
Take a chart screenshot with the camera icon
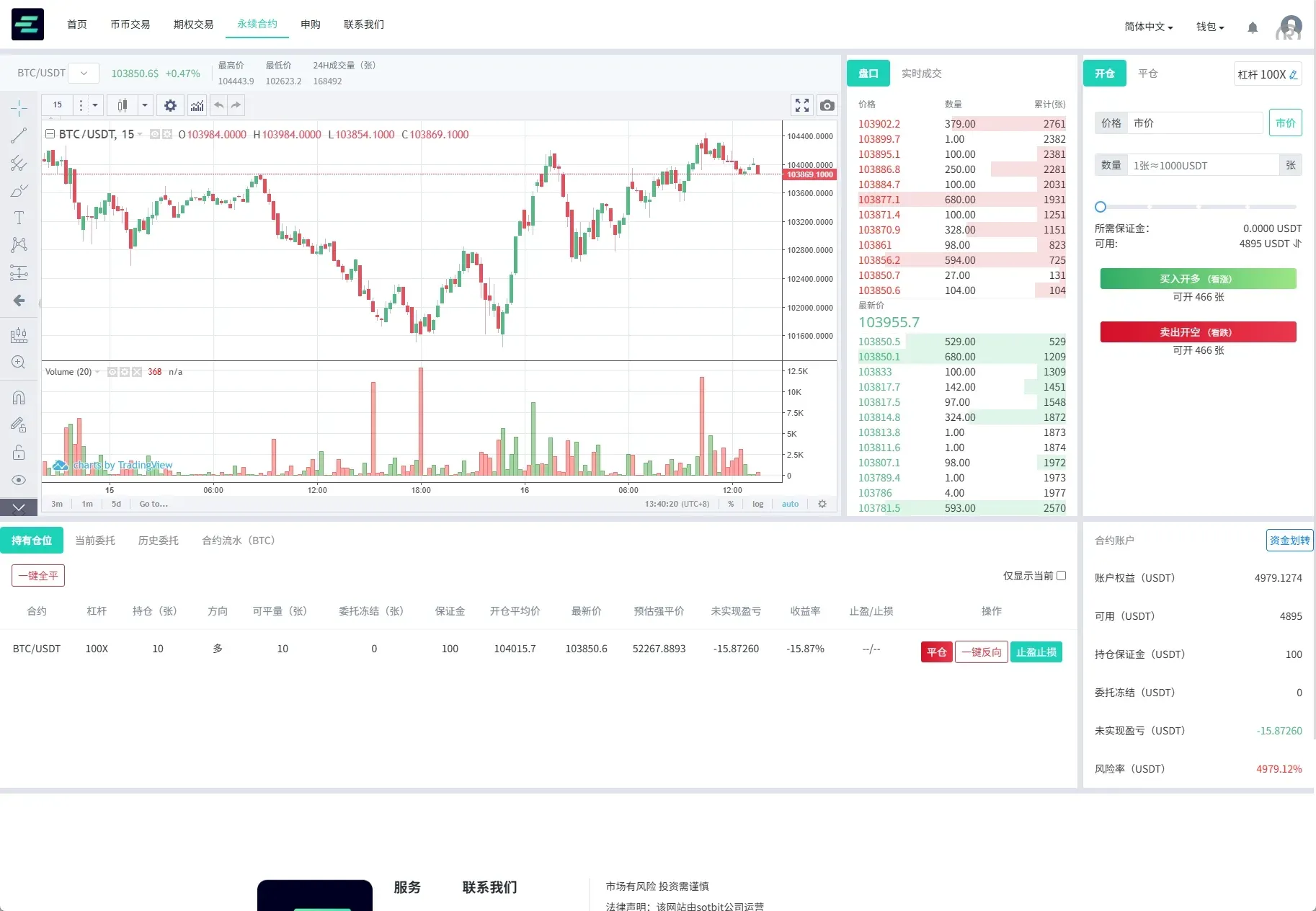[827, 105]
